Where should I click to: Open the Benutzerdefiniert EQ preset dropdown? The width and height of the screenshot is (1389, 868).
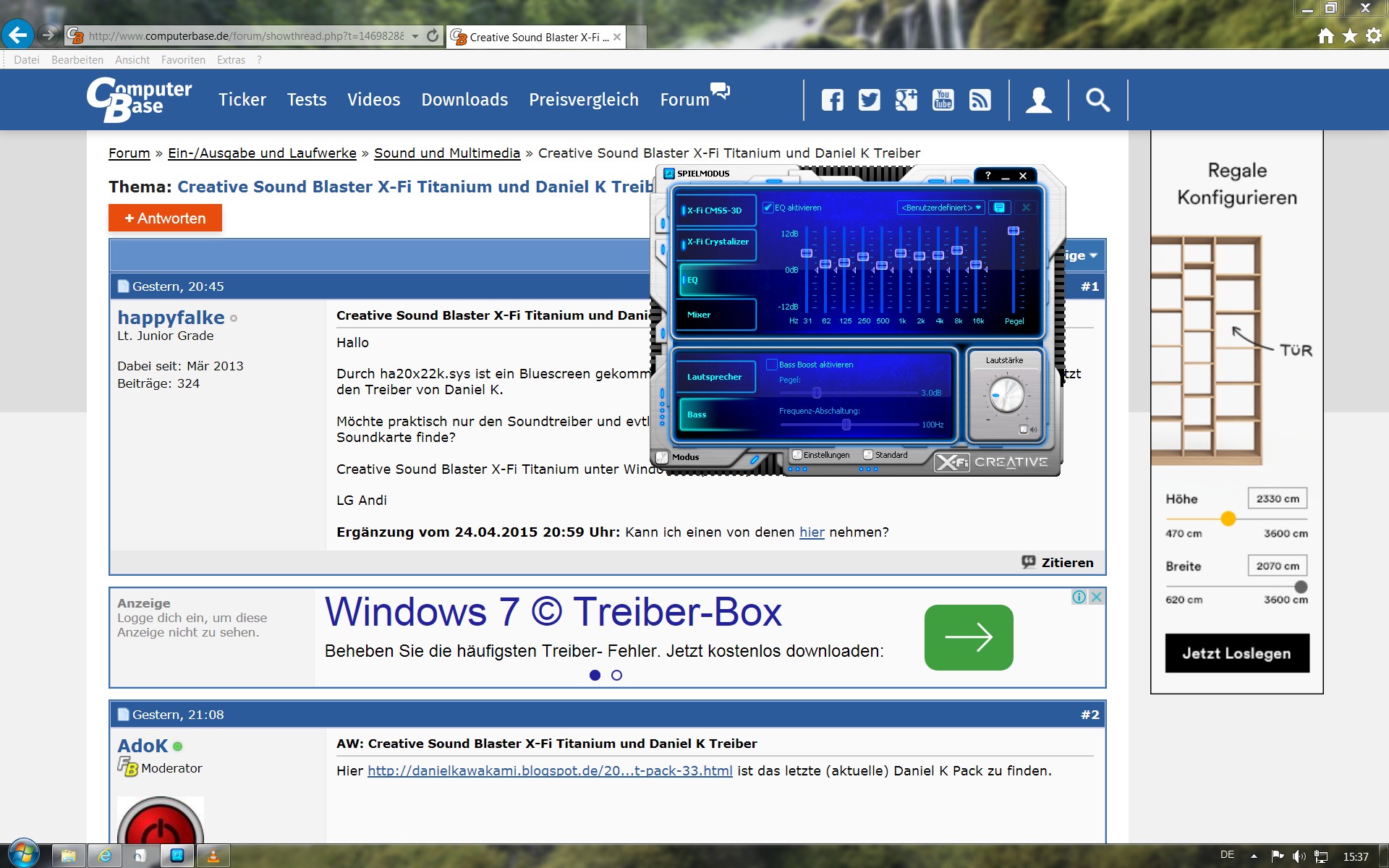(x=940, y=208)
